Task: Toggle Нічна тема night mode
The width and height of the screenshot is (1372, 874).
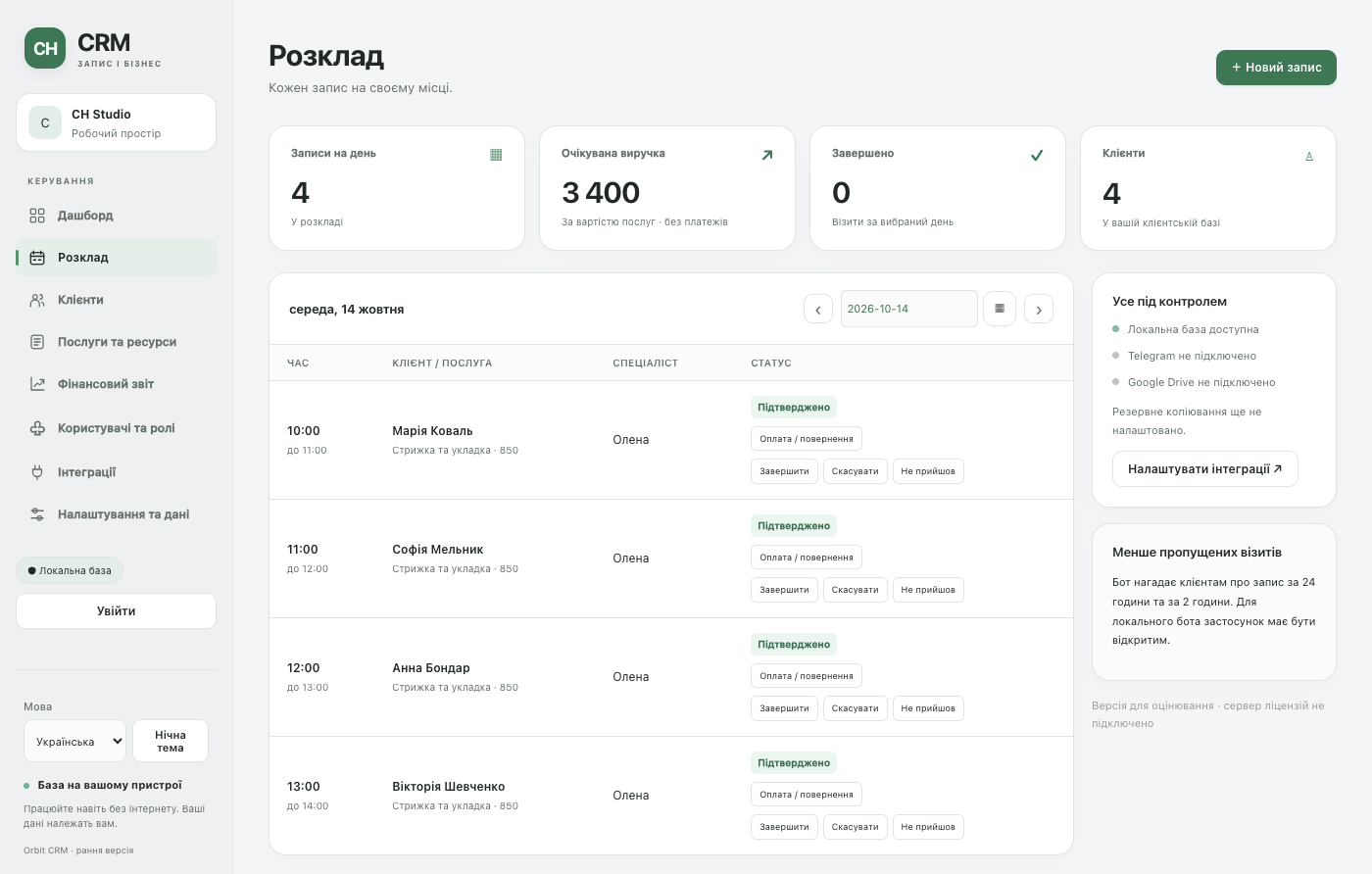Action: pos(171,742)
